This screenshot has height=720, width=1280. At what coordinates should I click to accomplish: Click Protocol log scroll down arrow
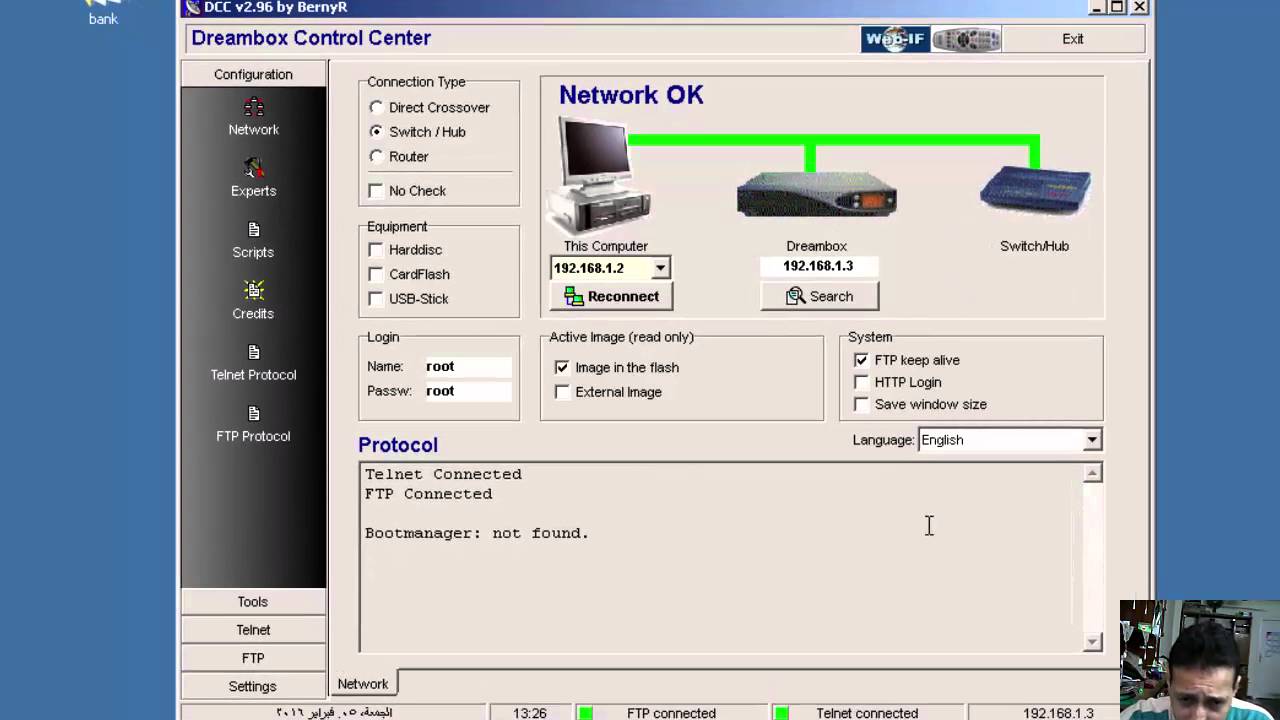[x=1092, y=642]
